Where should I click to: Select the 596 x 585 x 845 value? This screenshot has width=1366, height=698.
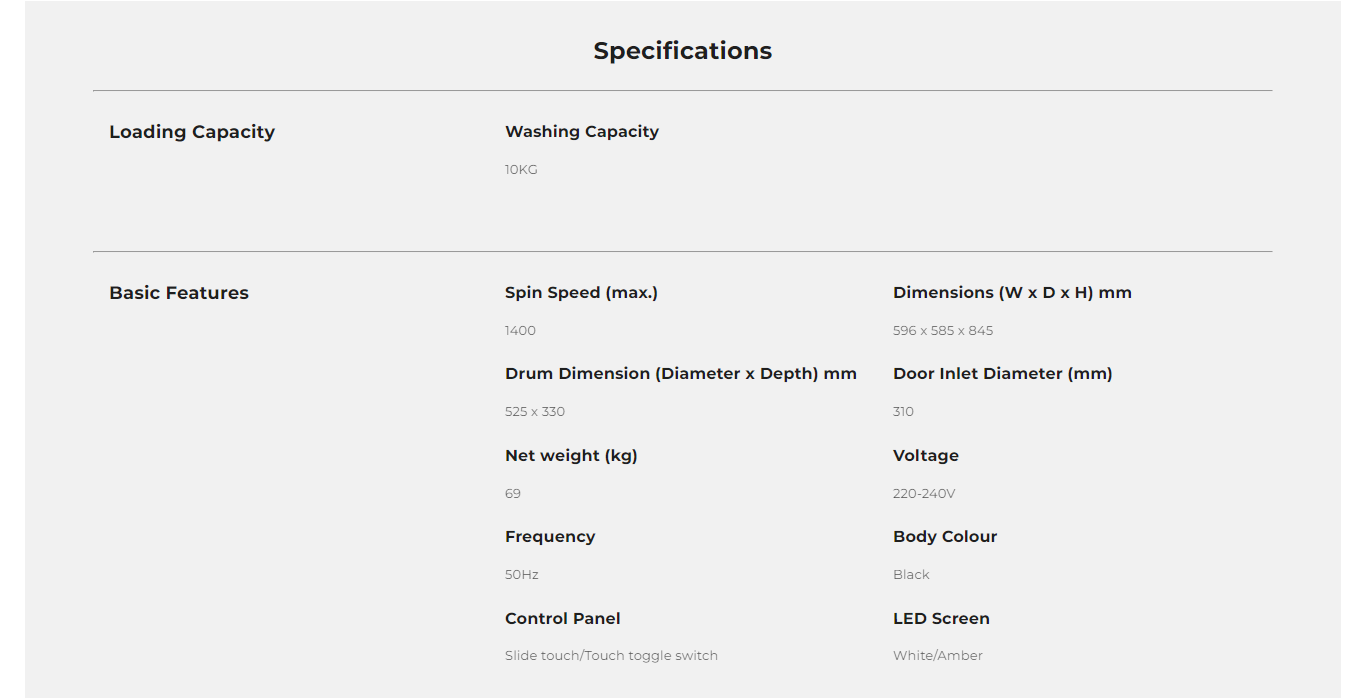coord(942,331)
